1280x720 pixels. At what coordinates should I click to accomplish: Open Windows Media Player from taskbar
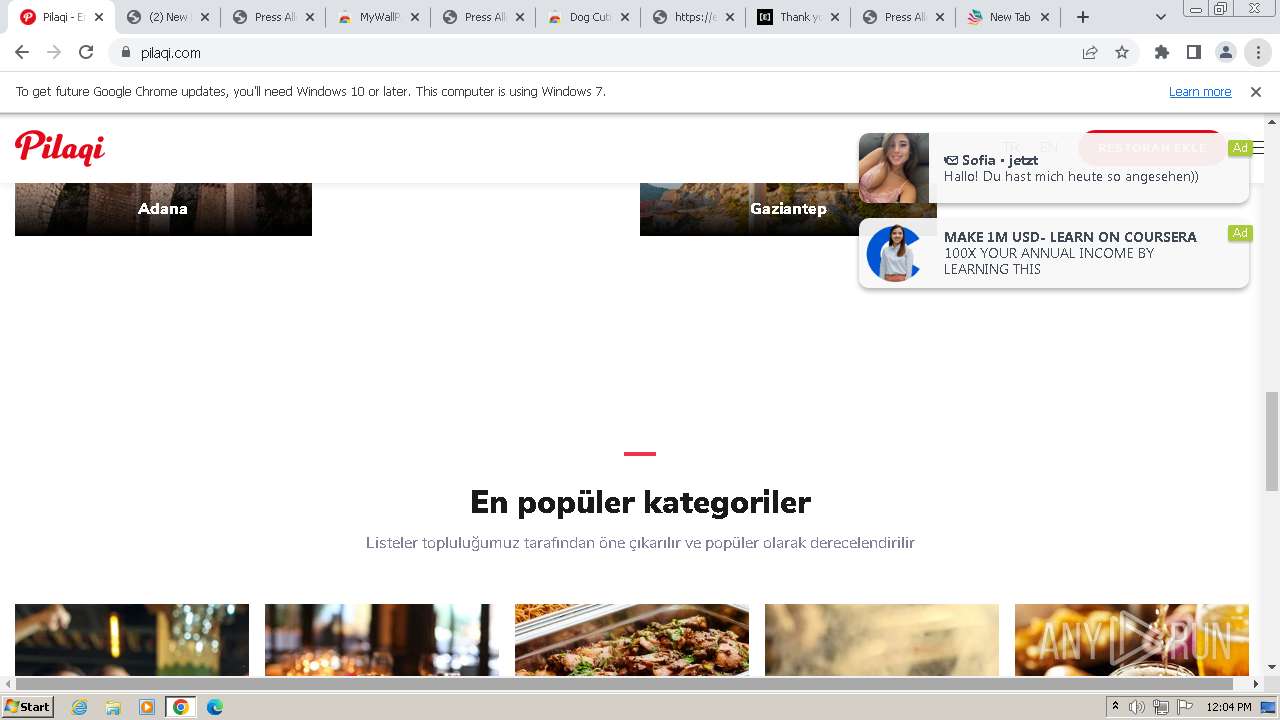coord(147,707)
